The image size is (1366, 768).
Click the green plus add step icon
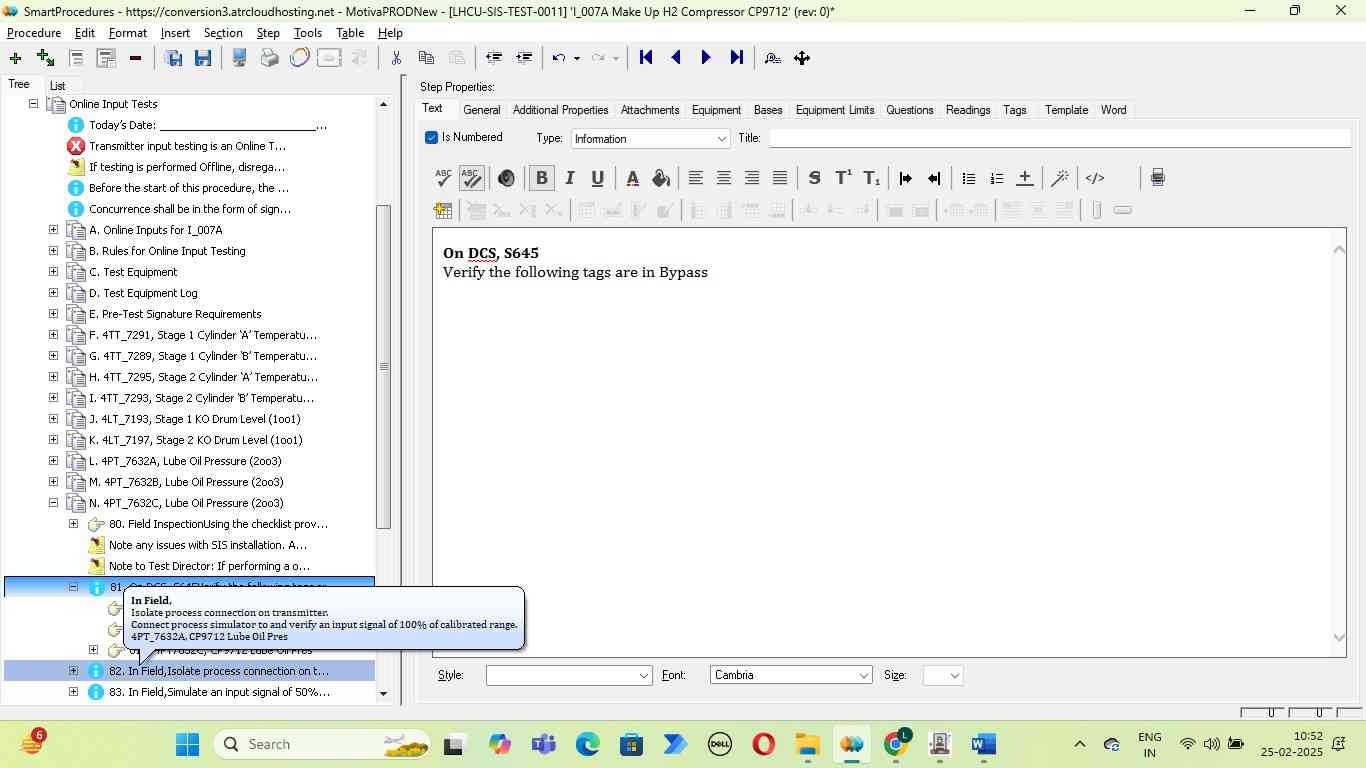[15, 58]
